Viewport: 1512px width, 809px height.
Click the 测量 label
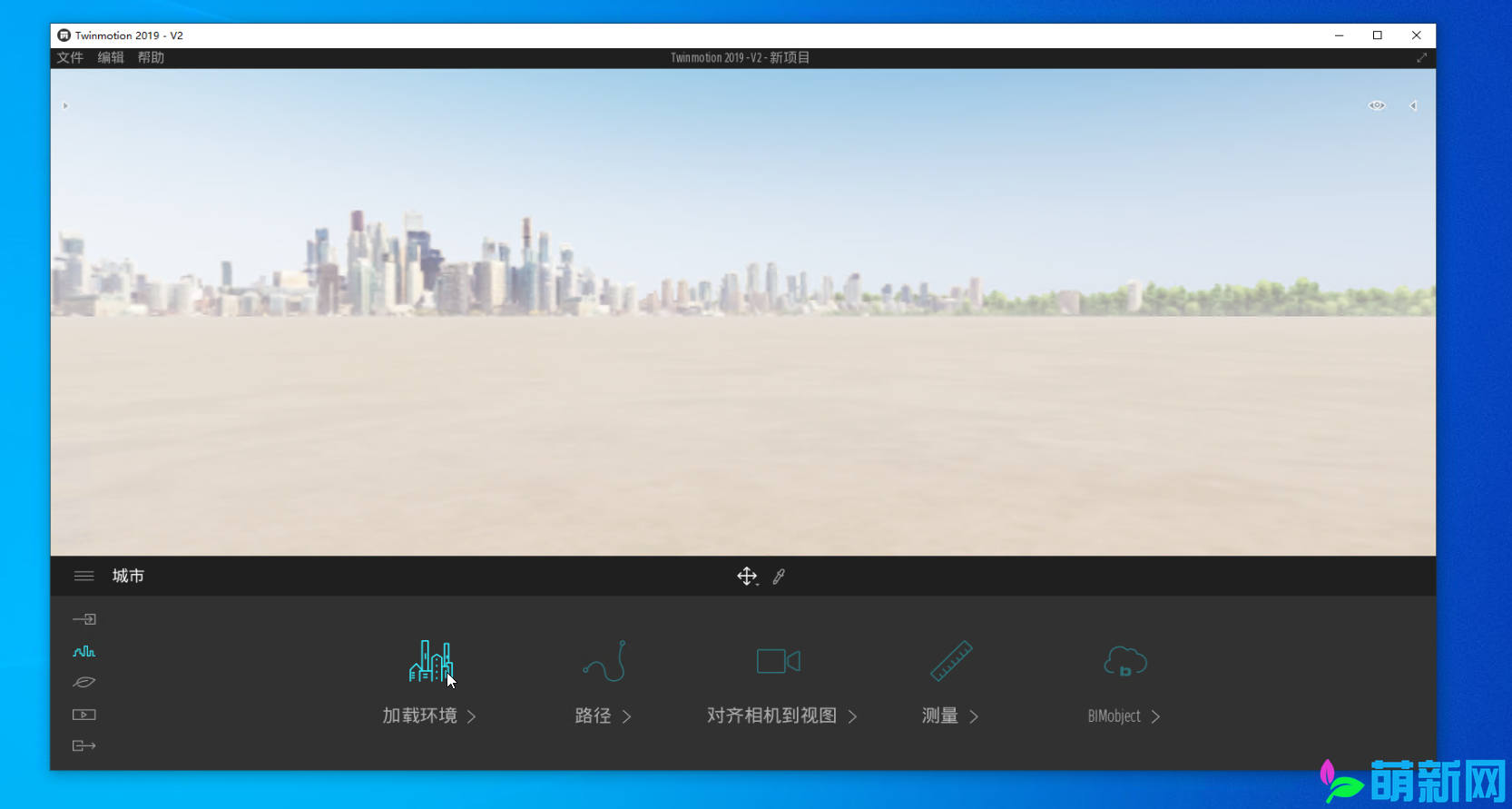click(940, 715)
